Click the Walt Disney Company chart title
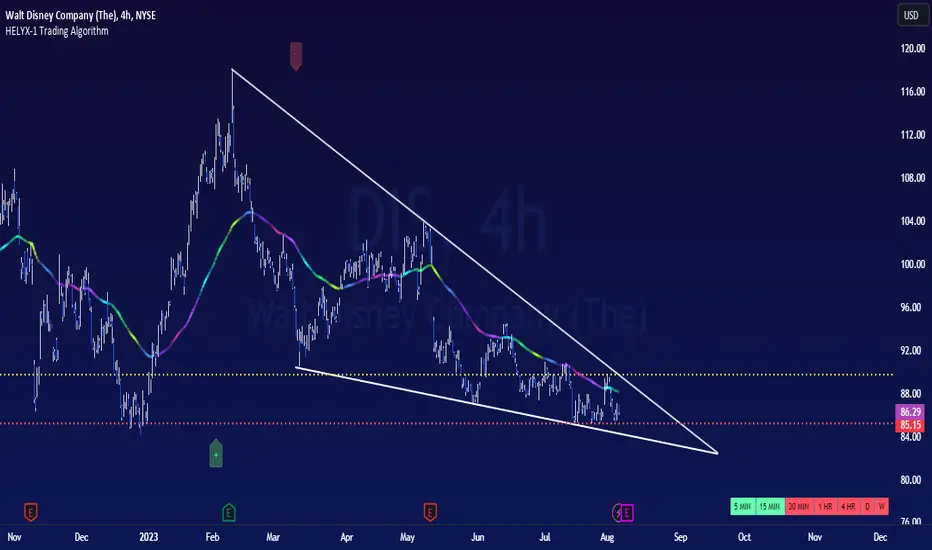The image size is (932, 550). pyautogui.click(x=80, y=15)
